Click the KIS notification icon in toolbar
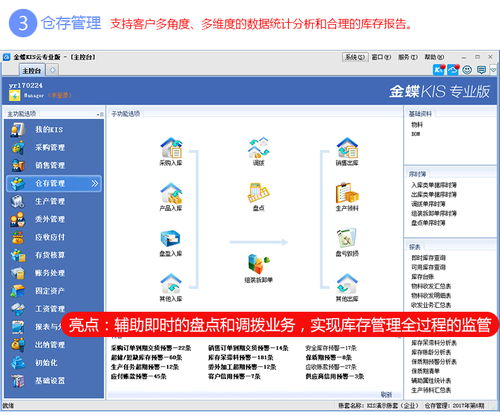Viewport: 500px width, 418px height. coord(439,69)
